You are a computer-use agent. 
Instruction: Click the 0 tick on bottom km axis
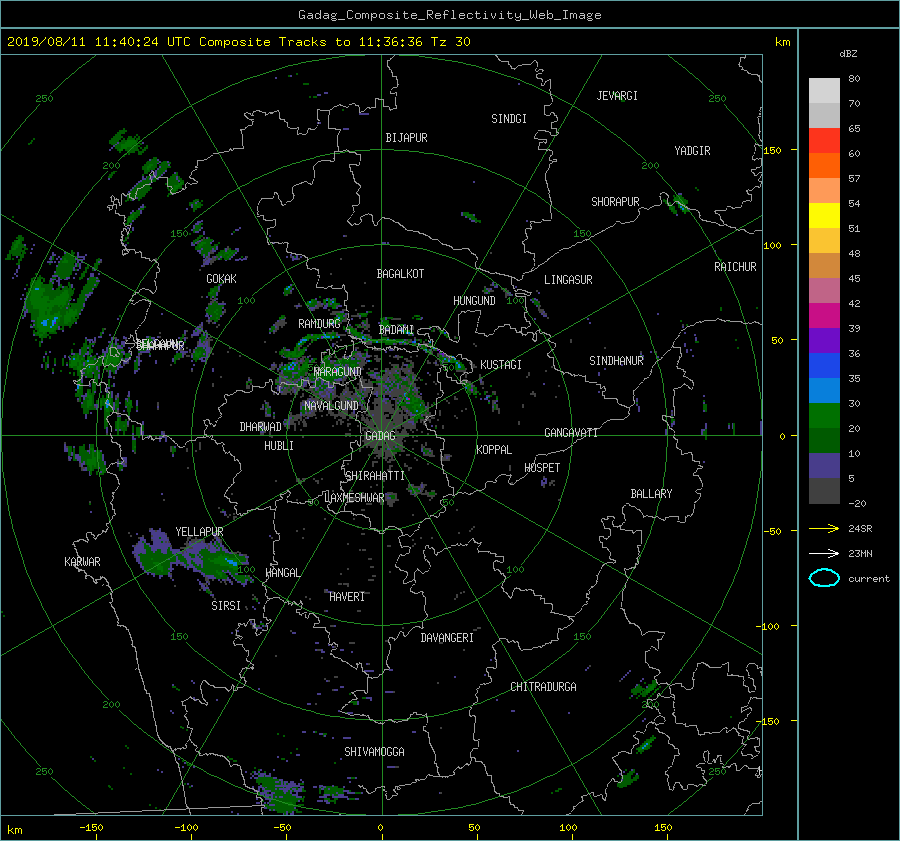click(x=380, y=828)
